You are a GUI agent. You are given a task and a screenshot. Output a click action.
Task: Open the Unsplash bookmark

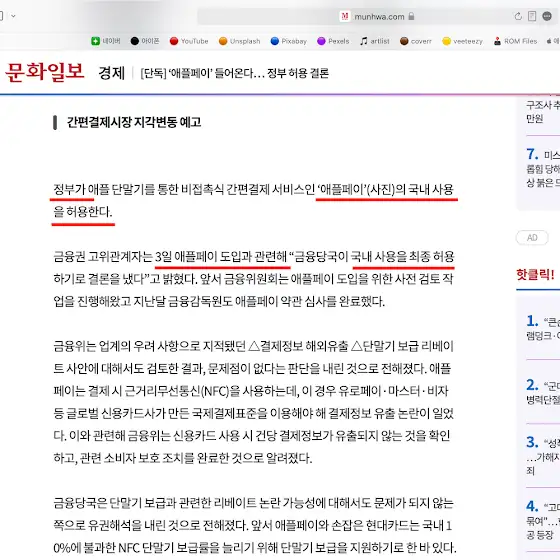239,41
